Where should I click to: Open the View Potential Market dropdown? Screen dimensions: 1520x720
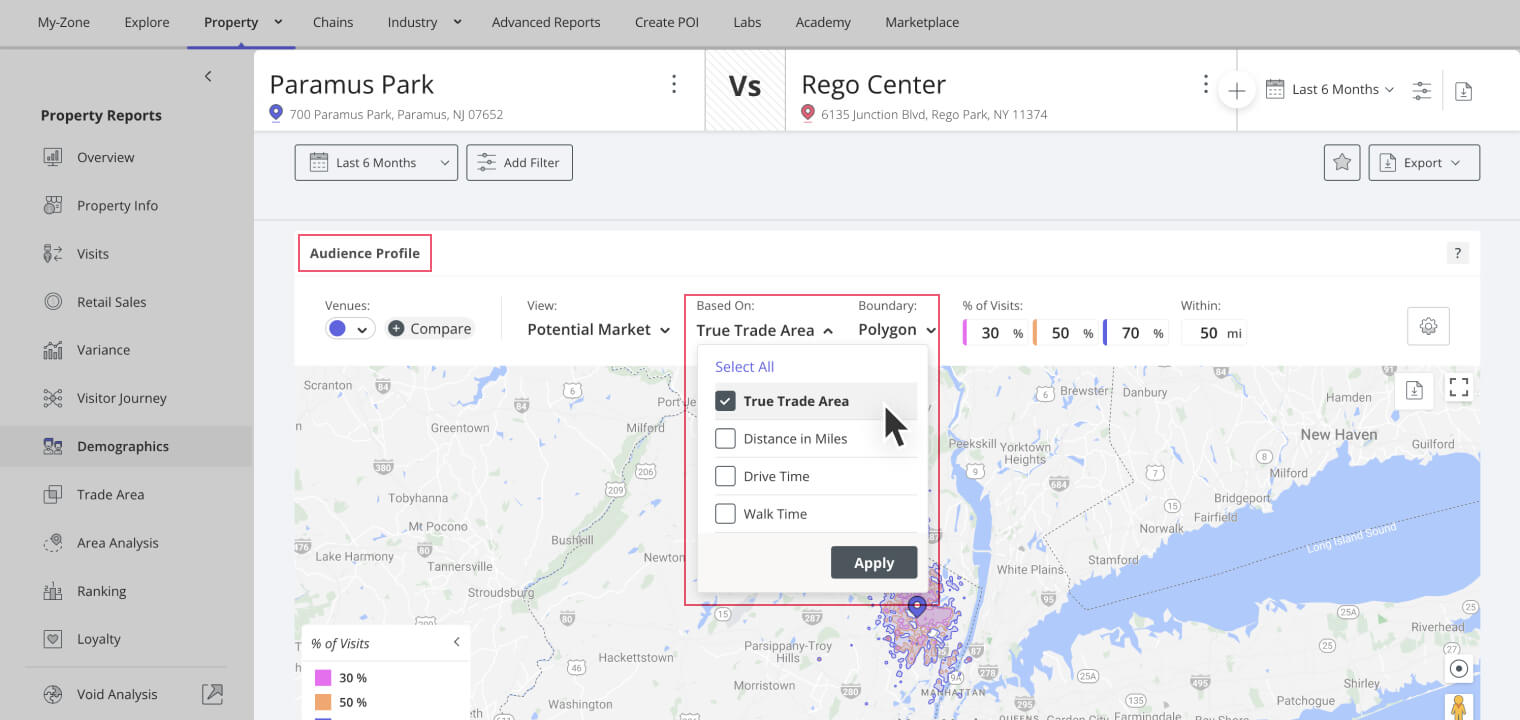pyautogui.click(x=598, y=330)
